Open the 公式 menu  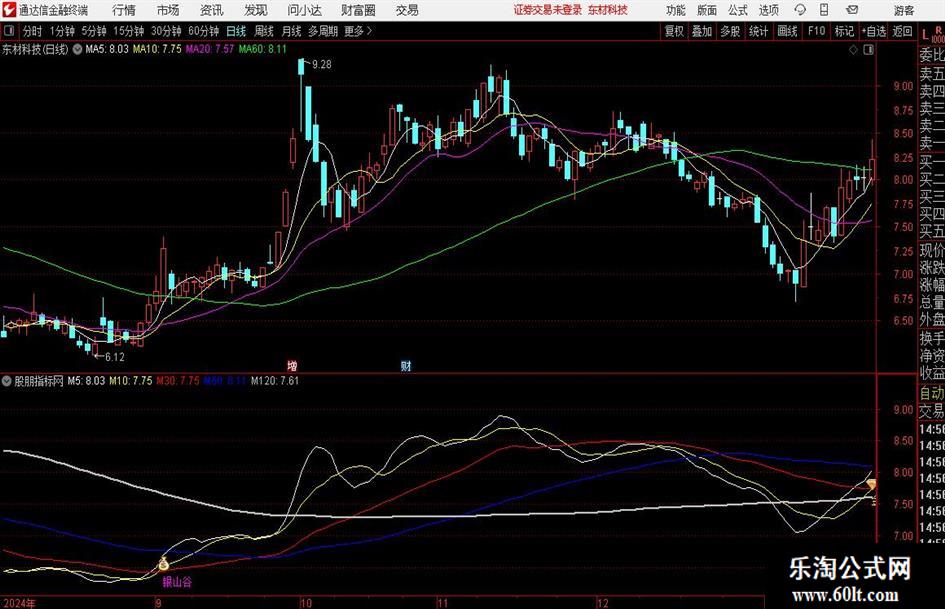[738, 10]
